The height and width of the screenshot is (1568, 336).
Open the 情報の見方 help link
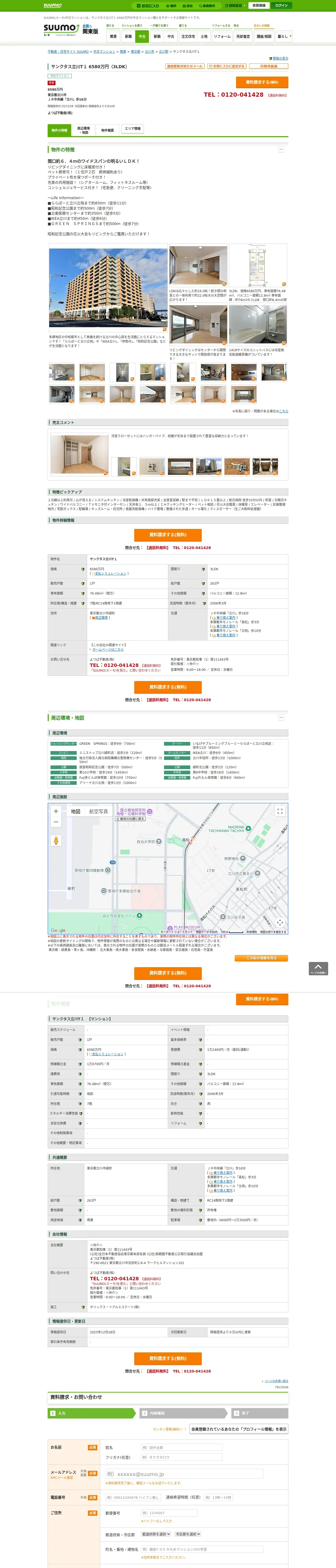279,59
